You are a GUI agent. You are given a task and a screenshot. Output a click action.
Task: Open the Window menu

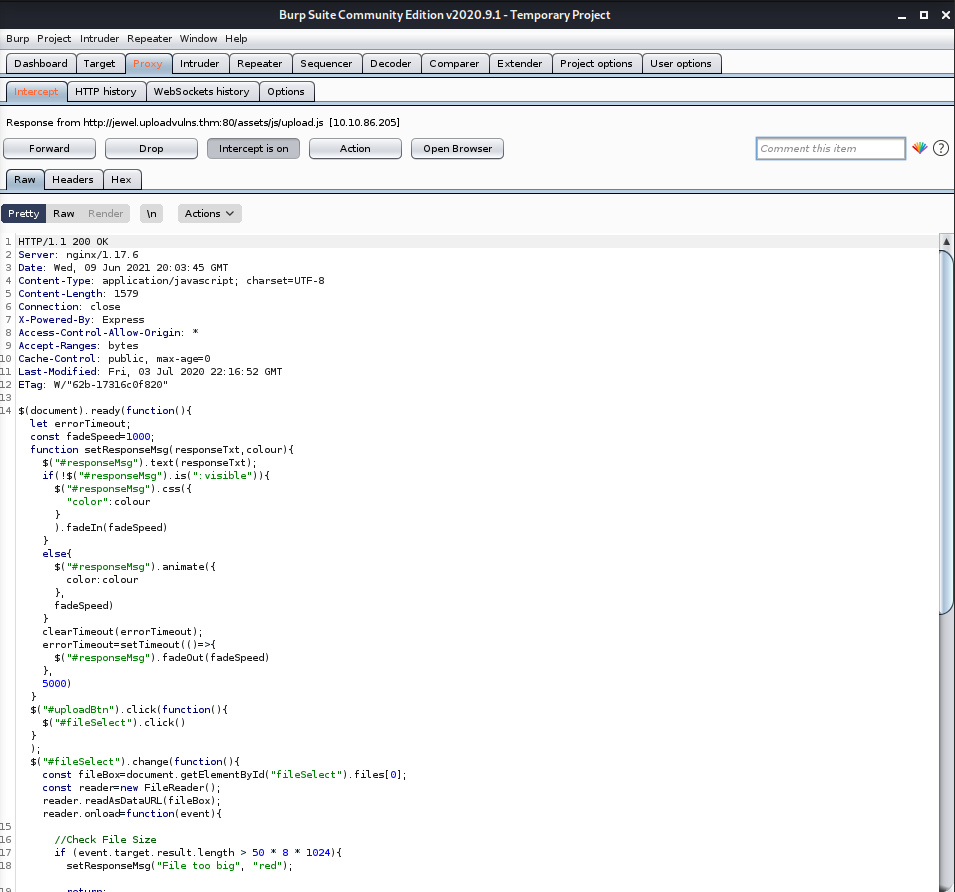(x=199, y=38)
